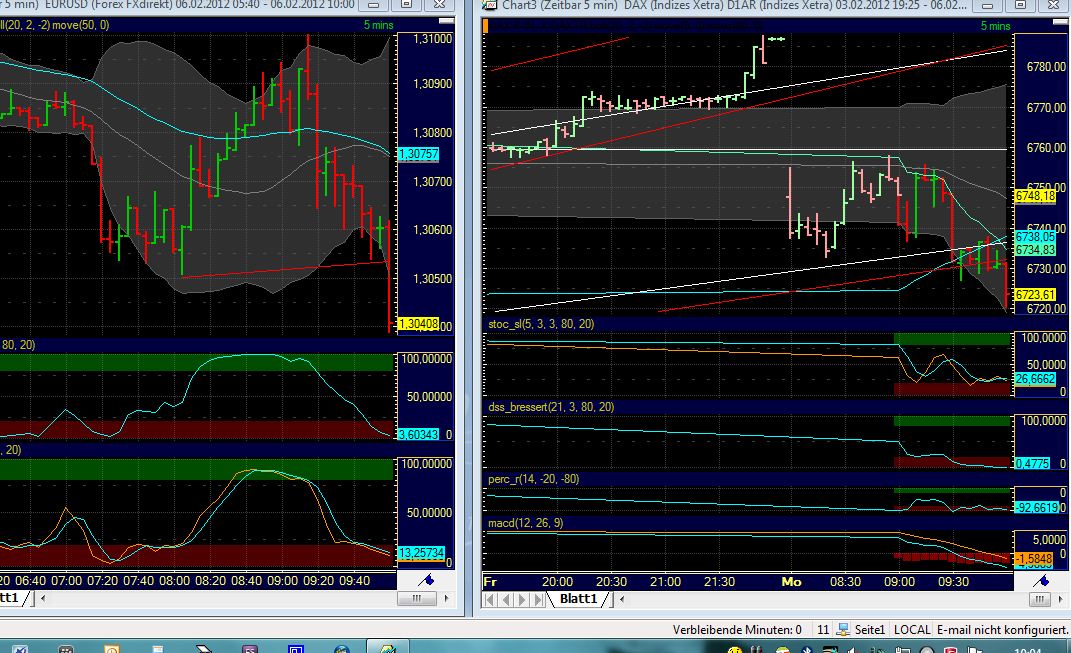The height and width of the screenshot is (653, 1071).
Task: Click the right sheet navigation arrow on DAX chart
Action: 522,600
